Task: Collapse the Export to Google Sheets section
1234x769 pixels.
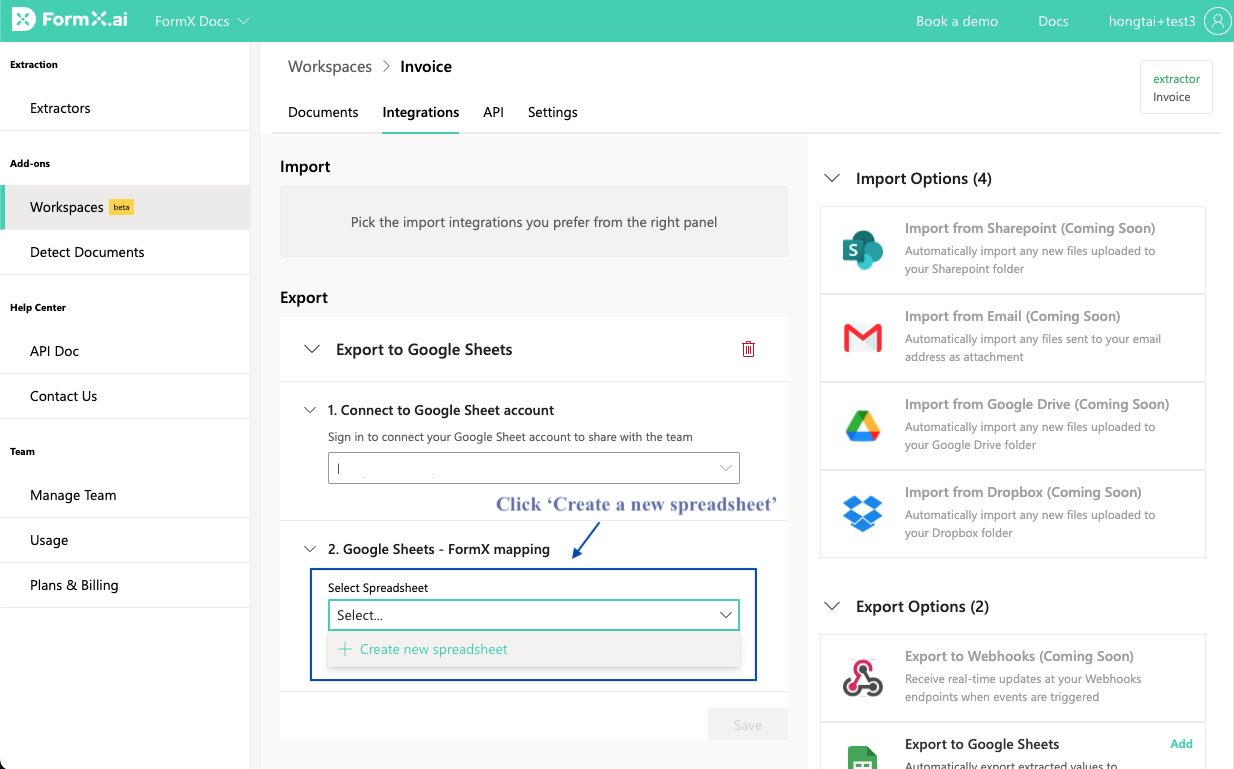Action: (x=312, y=349)
